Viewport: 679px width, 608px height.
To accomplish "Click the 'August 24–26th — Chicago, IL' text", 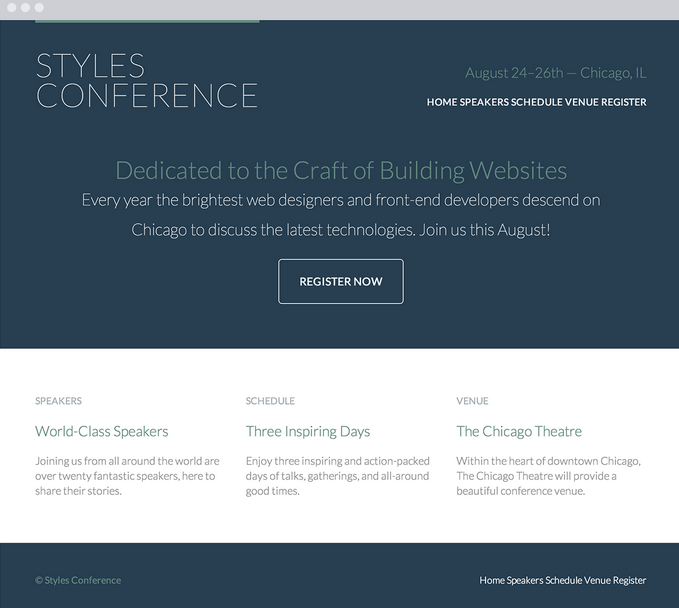I will tap(556, 73).
